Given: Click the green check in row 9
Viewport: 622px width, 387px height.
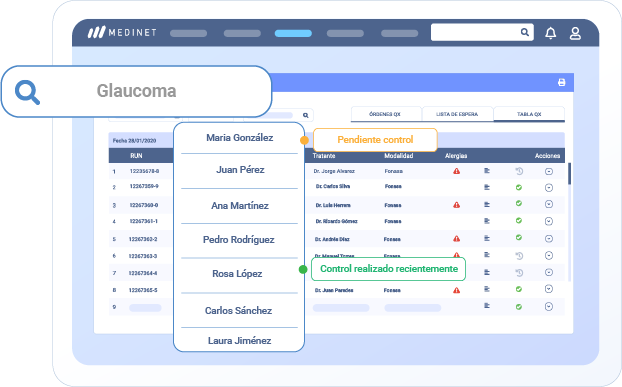Looking at the screenshot, I should click(x=518, y=307).
